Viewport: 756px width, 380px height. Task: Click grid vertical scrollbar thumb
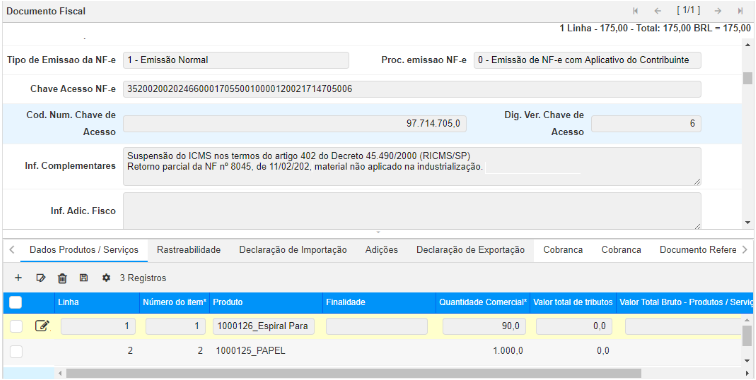746,336
